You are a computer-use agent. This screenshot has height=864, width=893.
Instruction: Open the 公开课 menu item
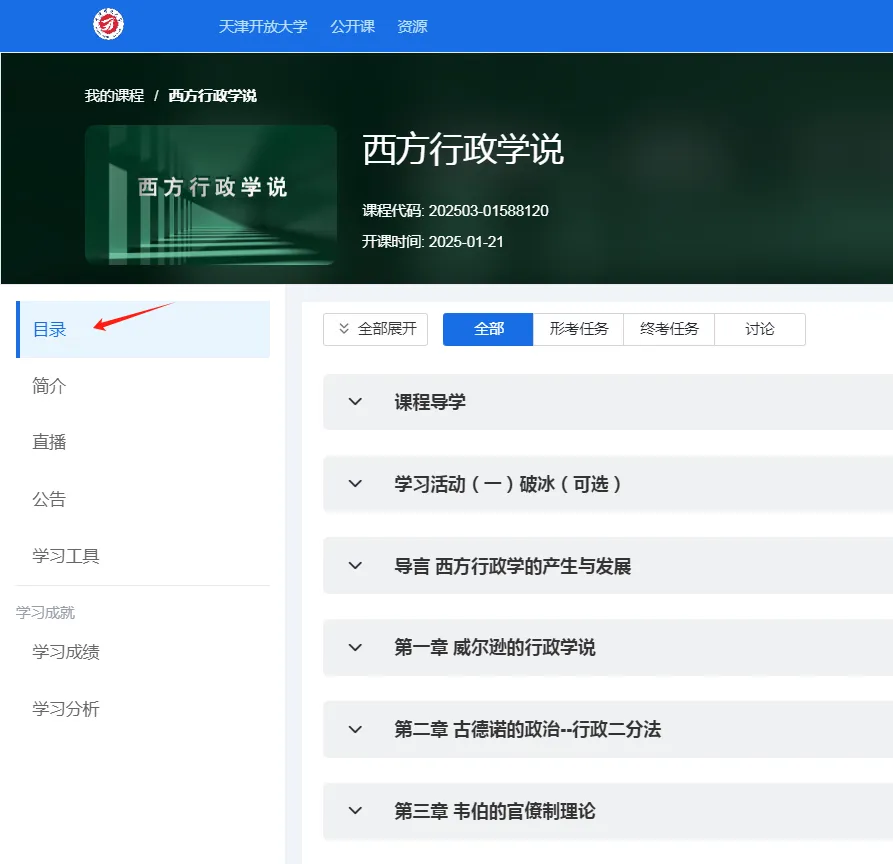pos(352,27)
